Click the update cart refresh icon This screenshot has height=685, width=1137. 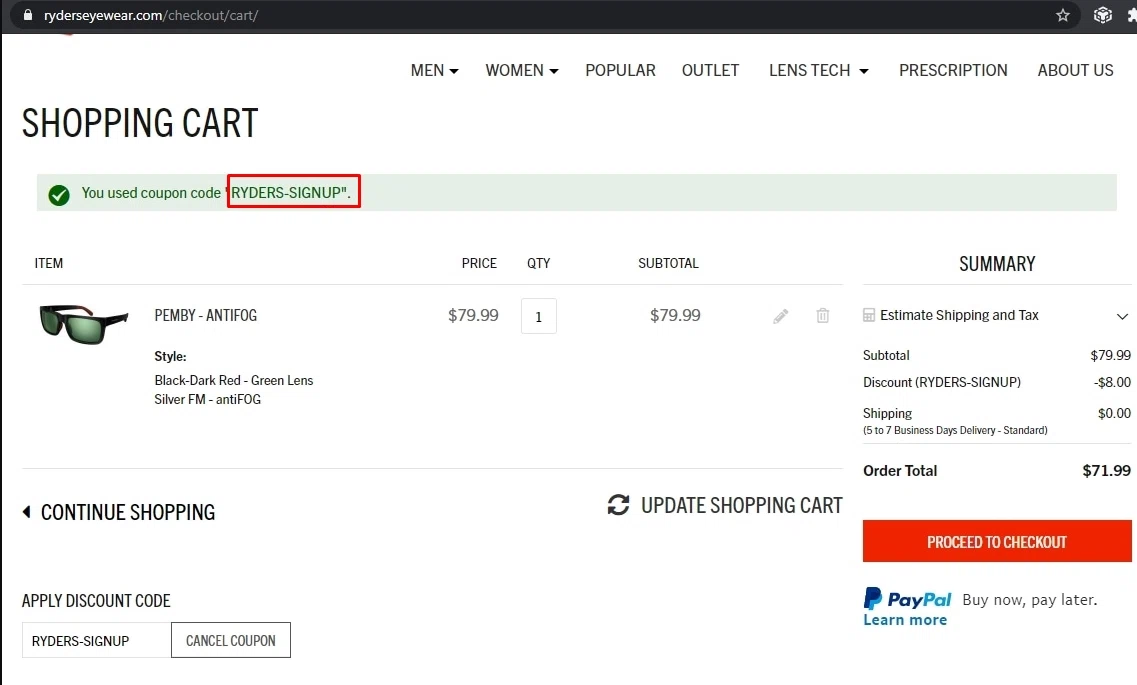point(618,505)
